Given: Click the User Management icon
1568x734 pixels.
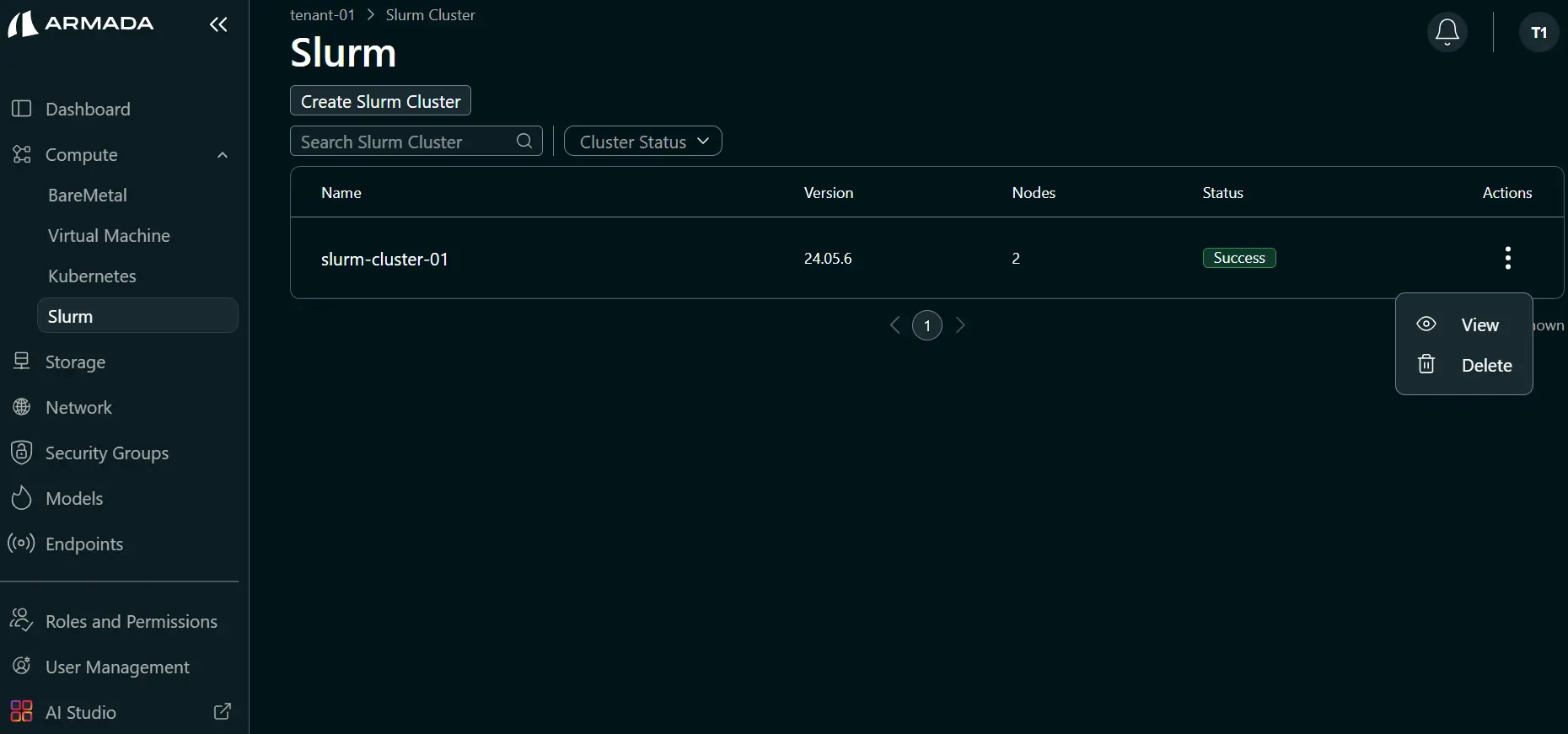Looking at the screenshot, I should [x=22, y=666].
